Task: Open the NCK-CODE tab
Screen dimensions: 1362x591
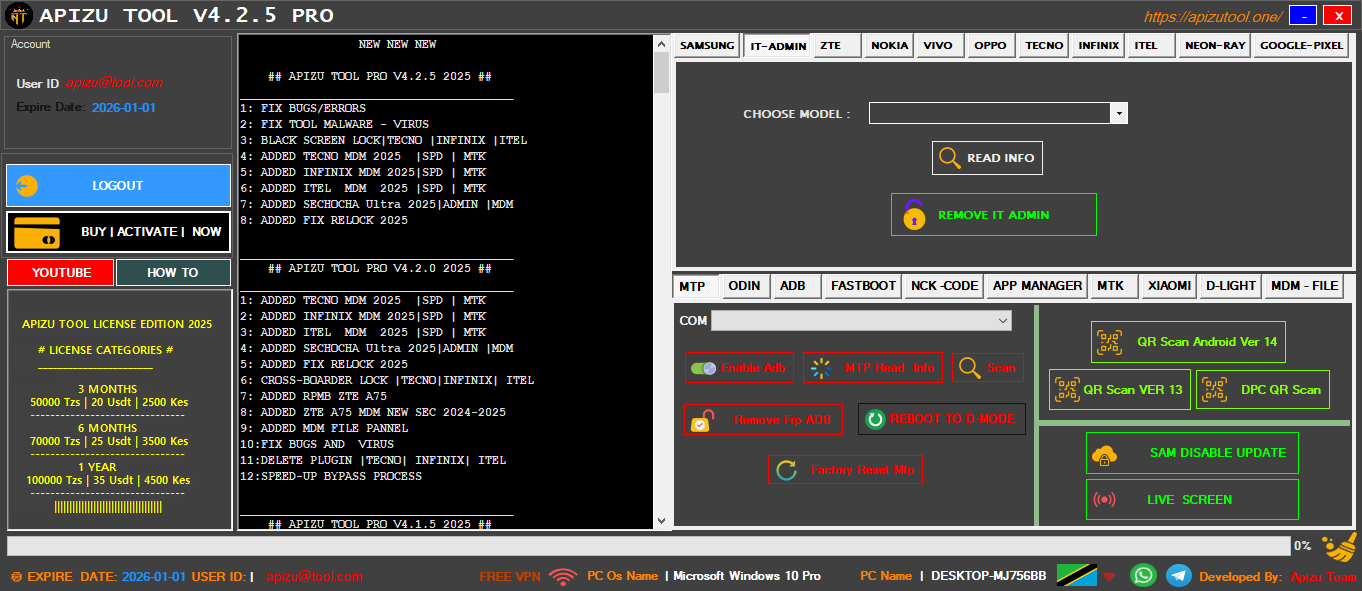Action: point(944,286)
